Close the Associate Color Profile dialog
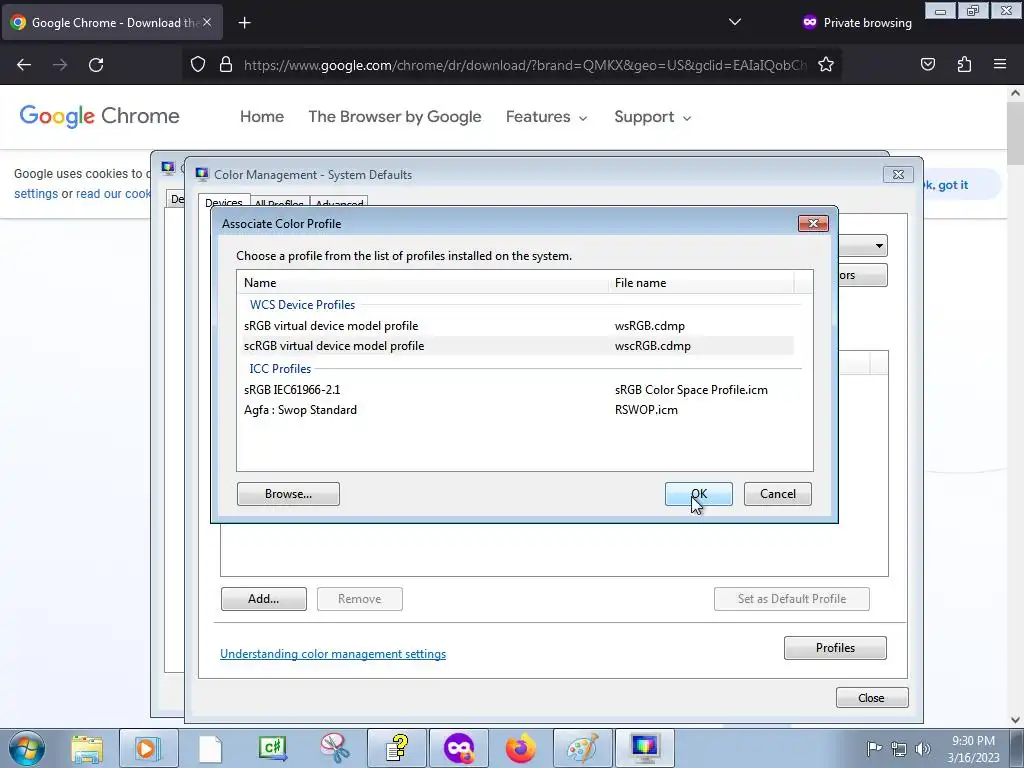Image resolution: width=1024 pixels, height=768 pixels. coord(813,223)
